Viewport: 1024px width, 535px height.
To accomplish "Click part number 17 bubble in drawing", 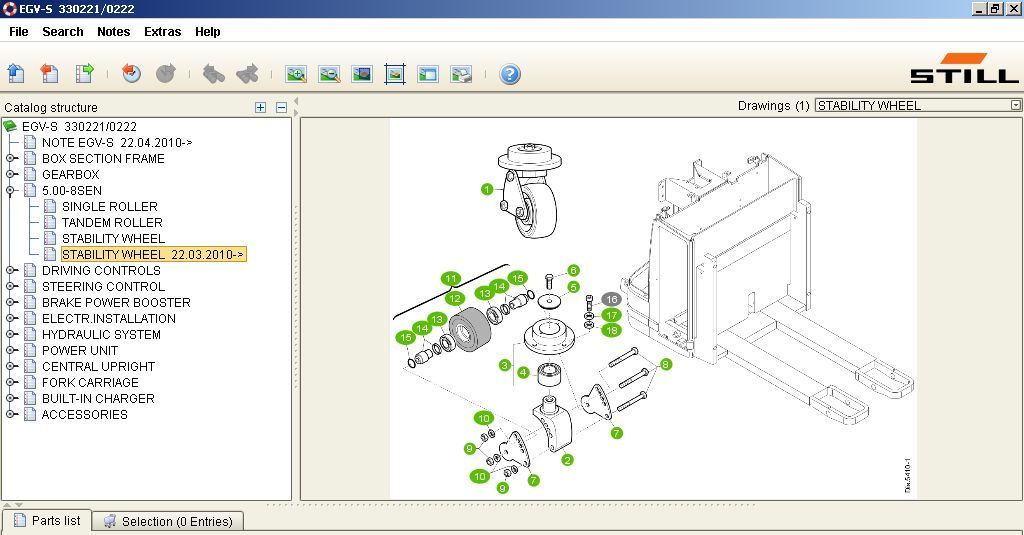I will 611,315.
